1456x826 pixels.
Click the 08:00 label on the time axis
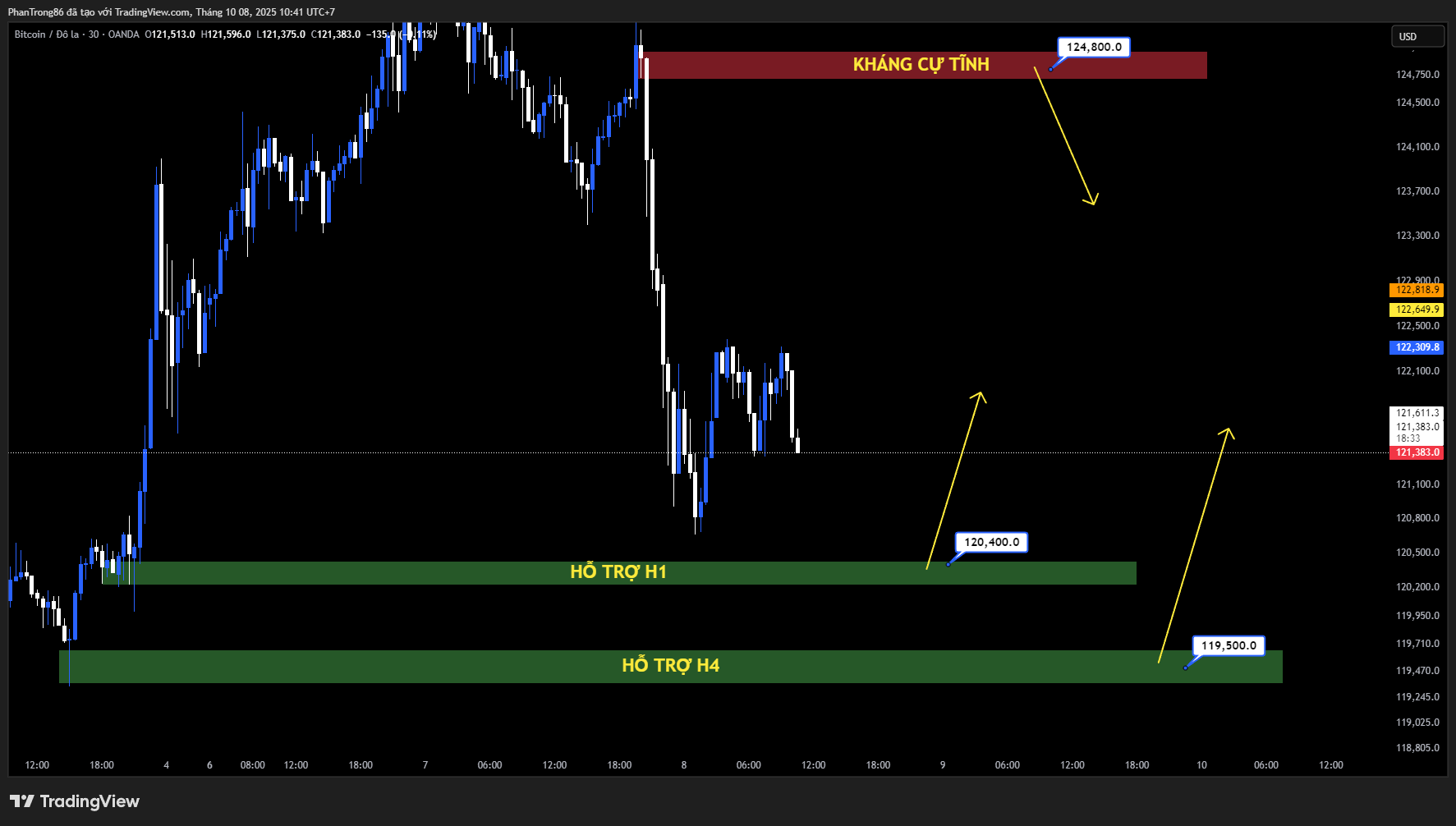click(252, 765)
